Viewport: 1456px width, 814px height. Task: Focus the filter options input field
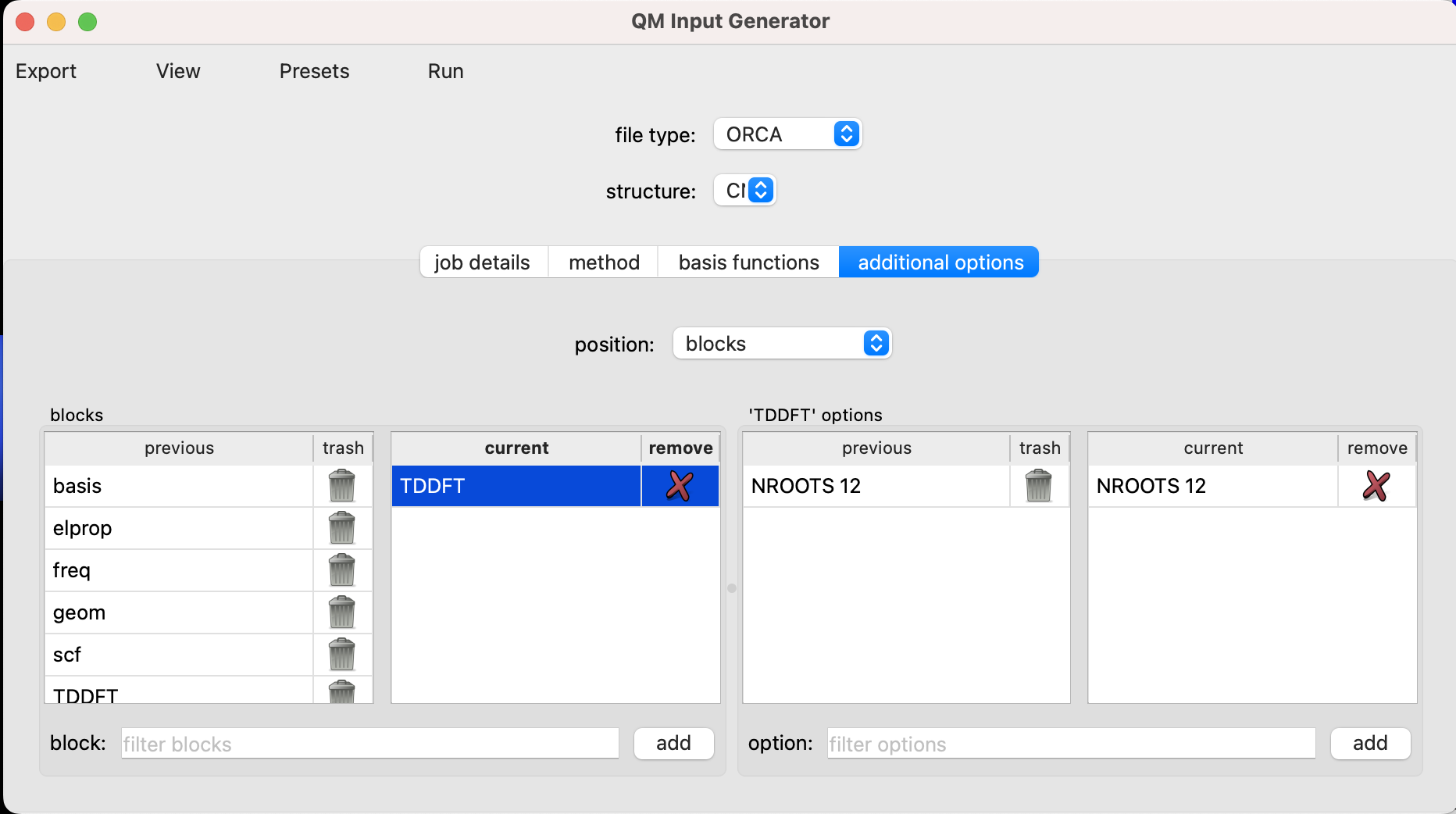[x=1072, y=744]
